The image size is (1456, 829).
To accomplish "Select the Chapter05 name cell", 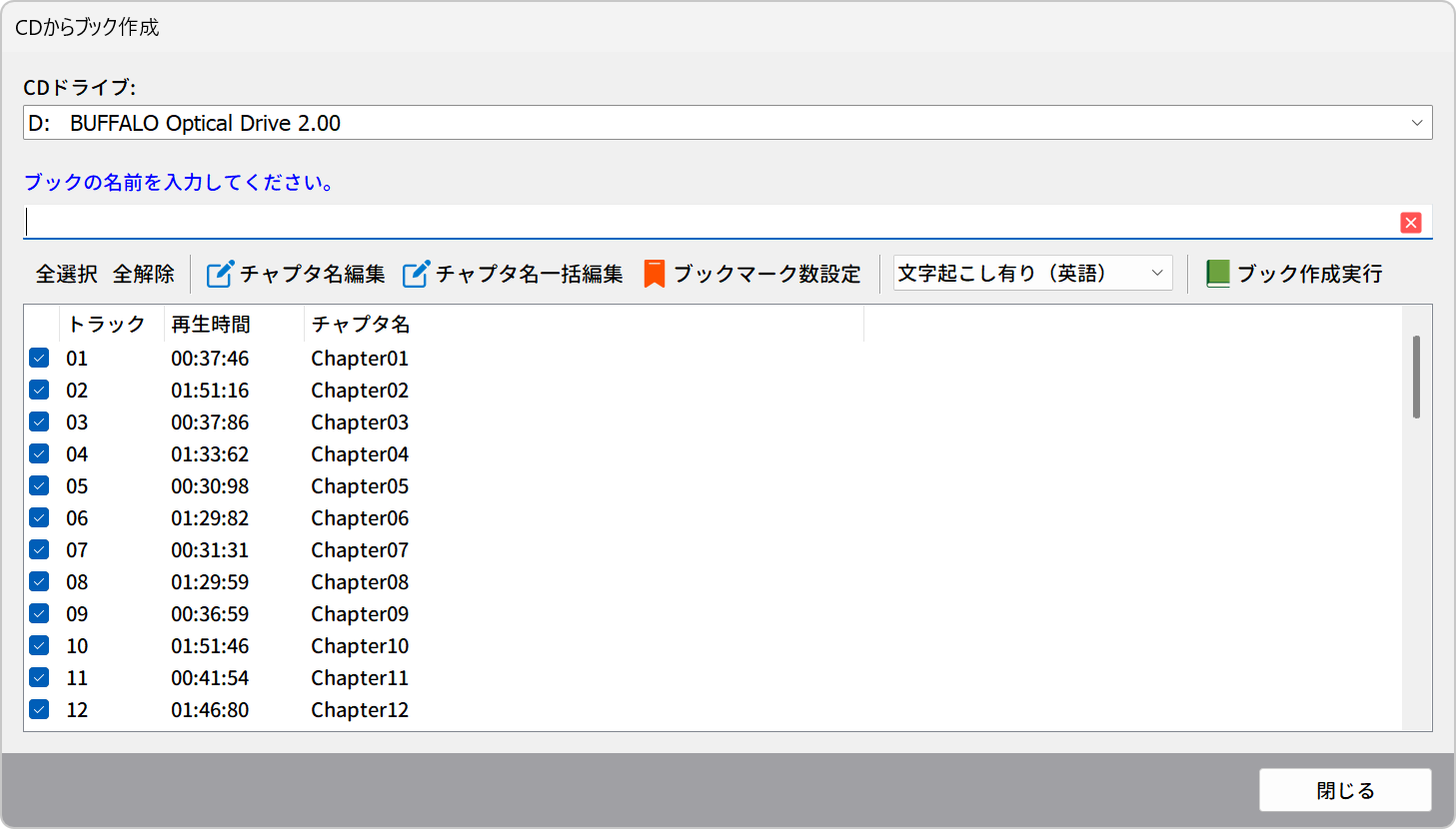I will point(360,485).
